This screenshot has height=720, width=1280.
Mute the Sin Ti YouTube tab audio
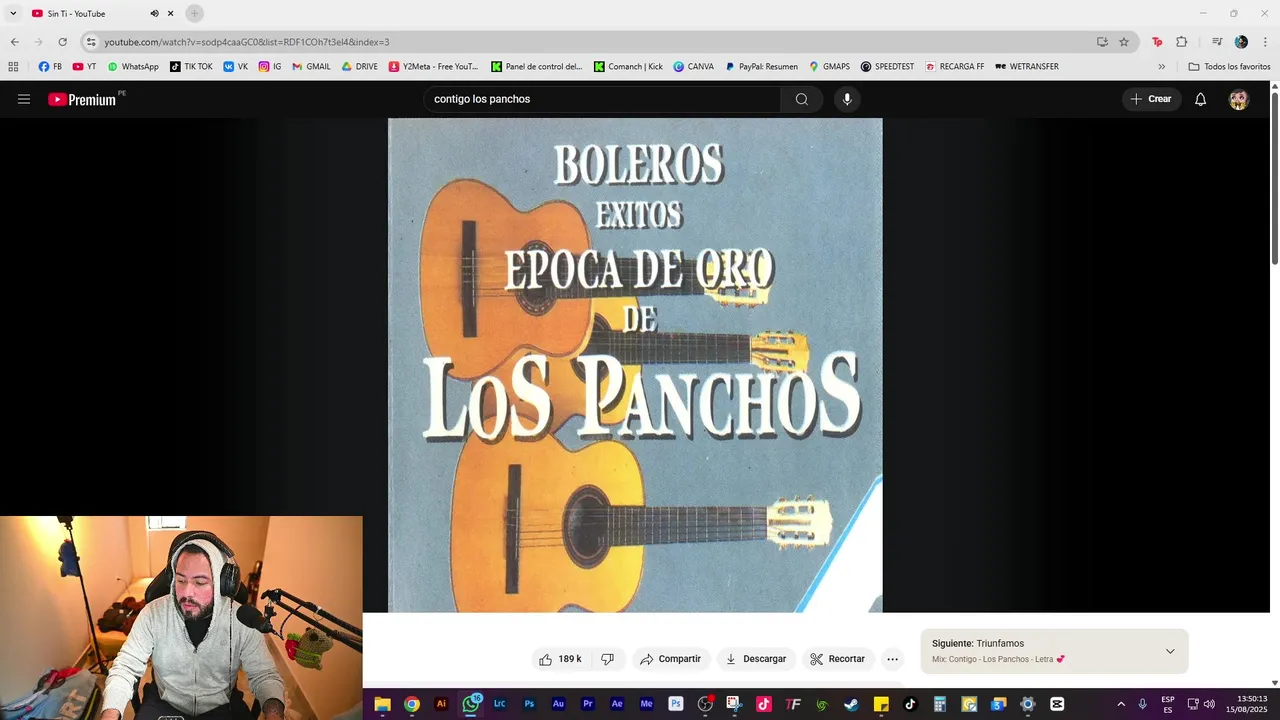pos(154,13)
